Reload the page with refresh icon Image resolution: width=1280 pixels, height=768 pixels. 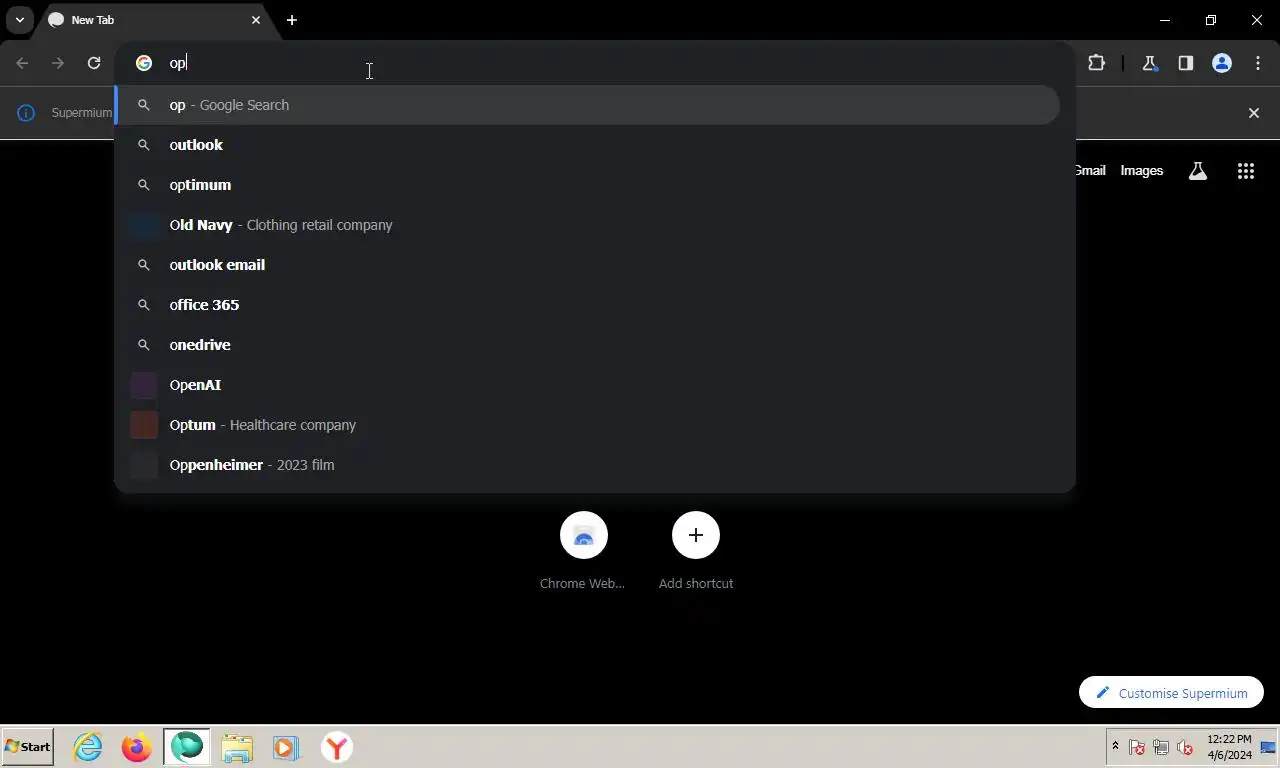pos(94,63)
